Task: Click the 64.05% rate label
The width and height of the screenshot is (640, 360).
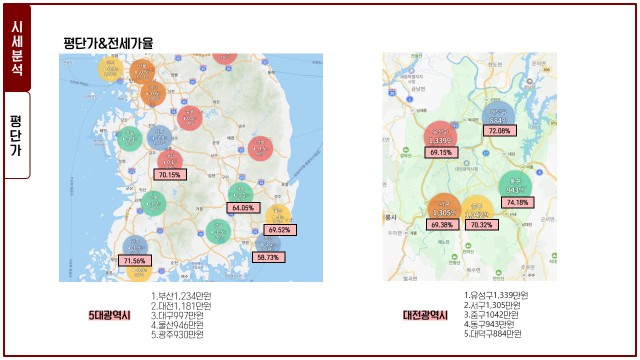Action: coord(243,208)
